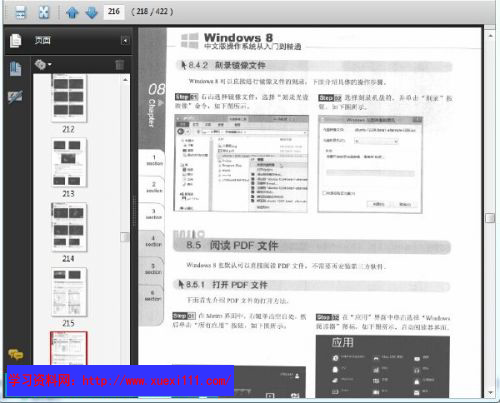Click the 应用 heading in screenshot

(x=342, y=343)
